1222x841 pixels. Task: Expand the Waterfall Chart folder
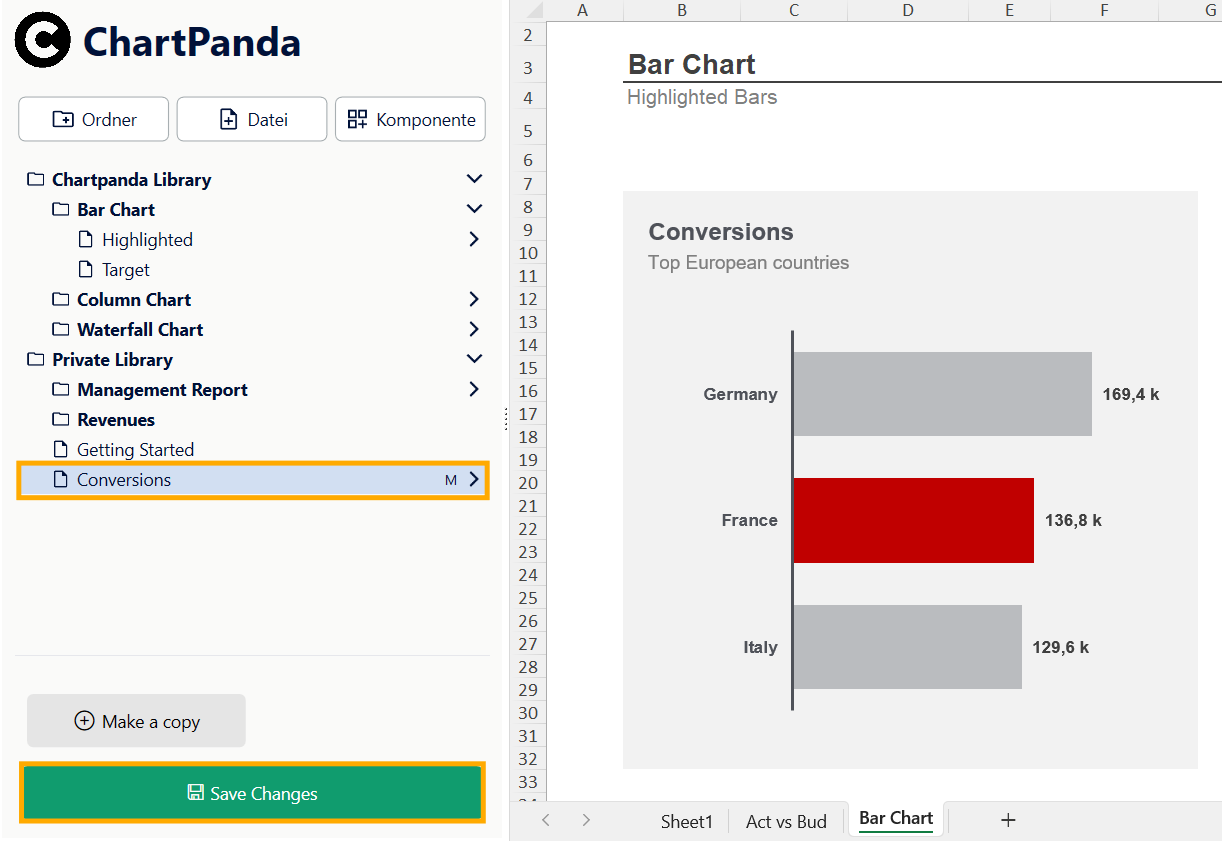[474, 329]
